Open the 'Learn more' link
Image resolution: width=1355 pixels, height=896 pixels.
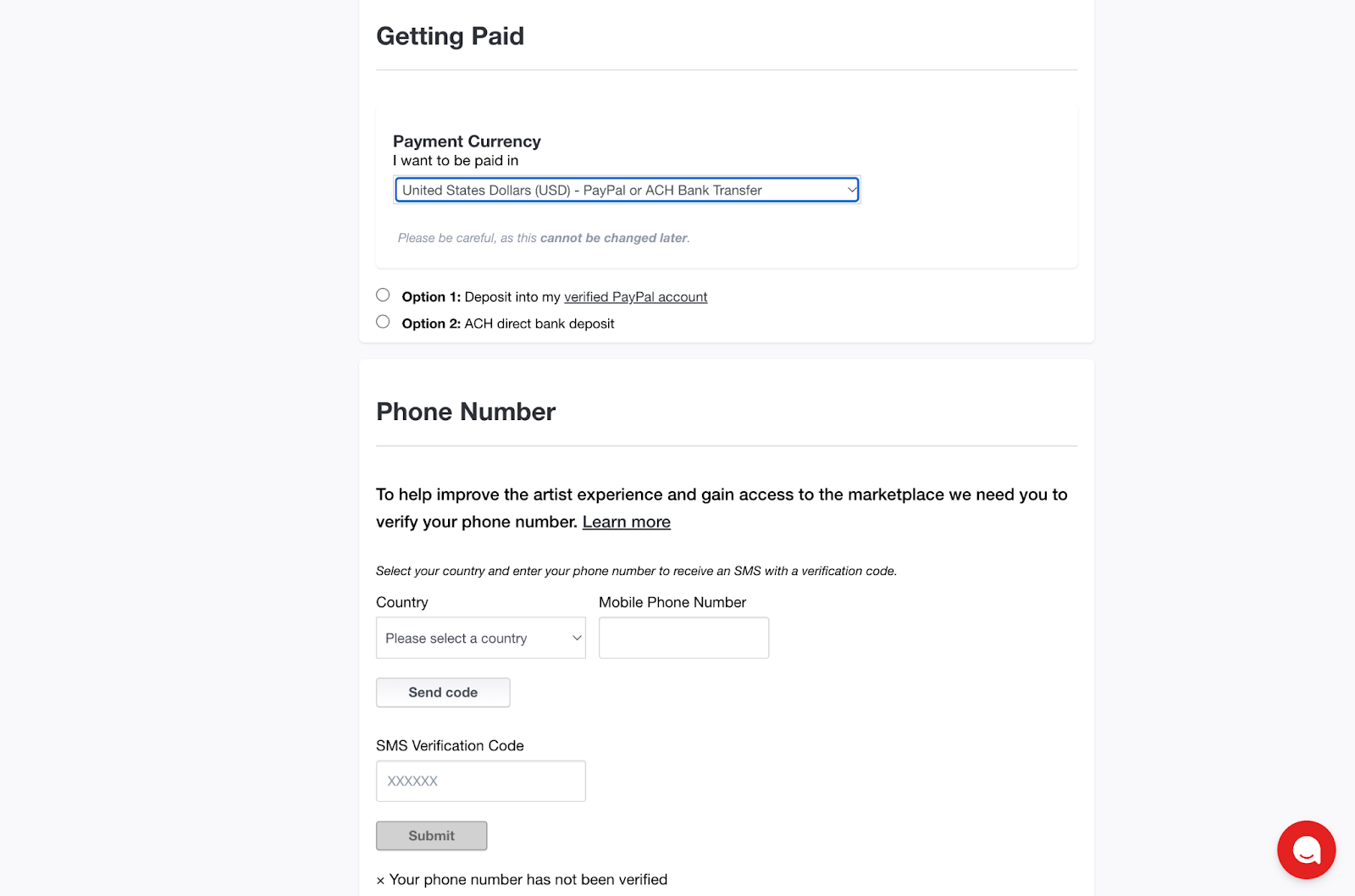[626, 522]
